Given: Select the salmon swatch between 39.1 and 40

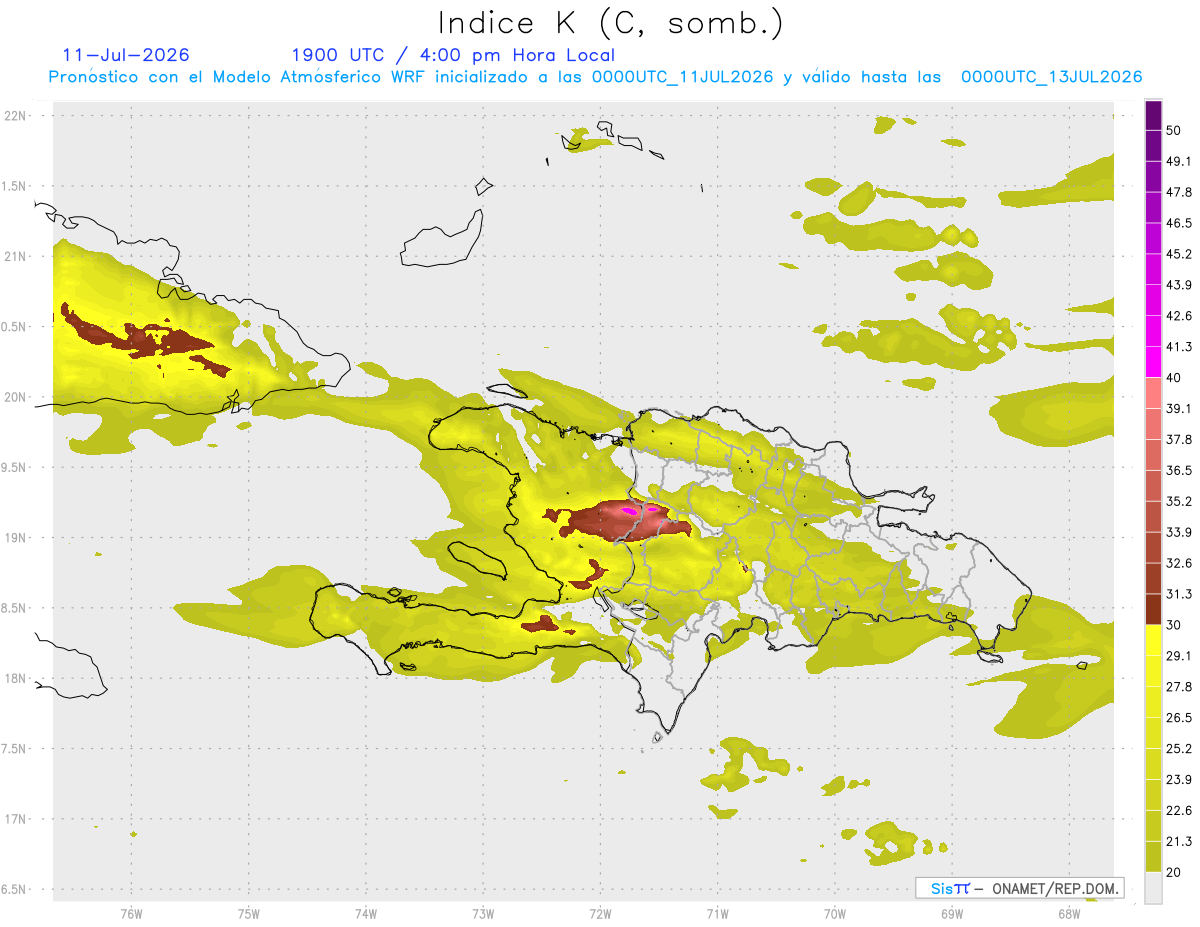Looking at the screenshot, I should click(x=1153, y=393).
